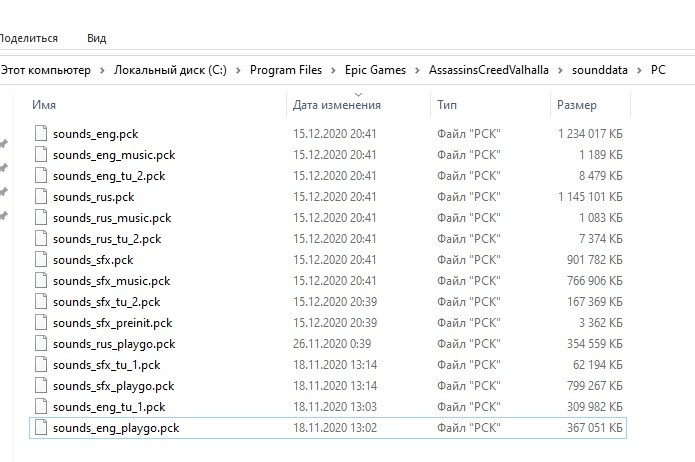Click size value 901 782 КБ
Image resolution: width=695 pixels, height=462 pixels.
click(595, 259)
